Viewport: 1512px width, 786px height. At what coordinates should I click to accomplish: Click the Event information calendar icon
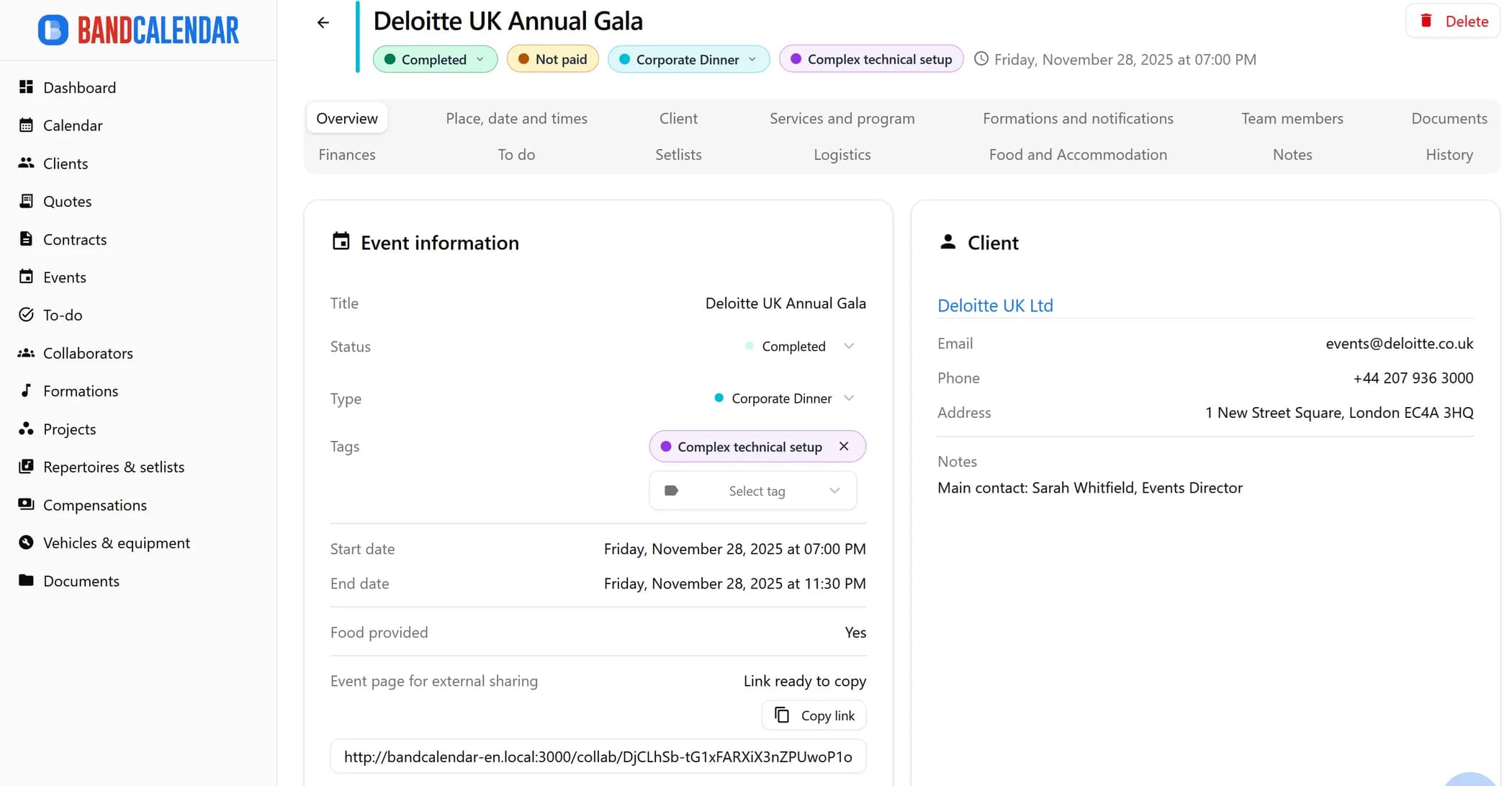(341, 241)
